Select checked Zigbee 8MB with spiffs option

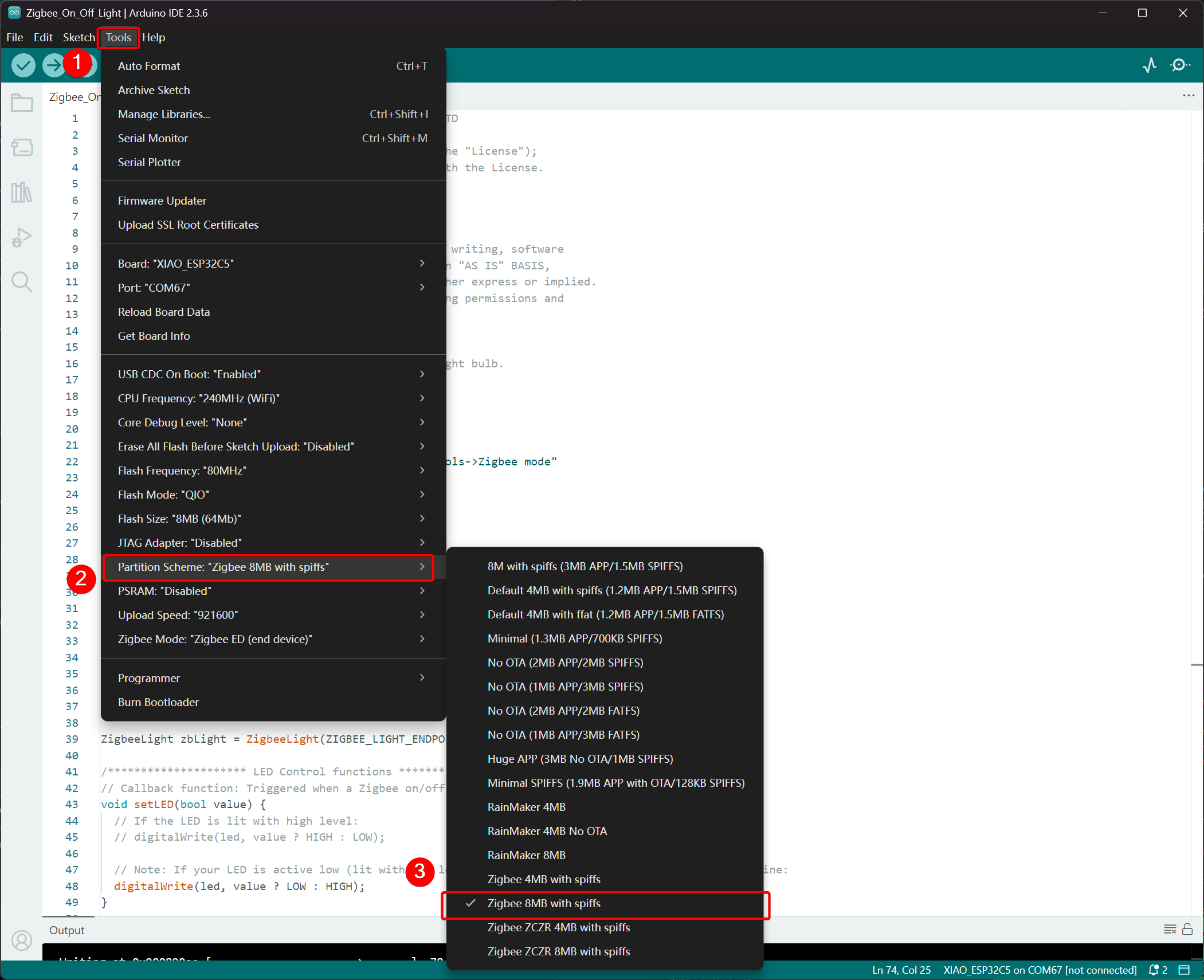click(544, 903)
